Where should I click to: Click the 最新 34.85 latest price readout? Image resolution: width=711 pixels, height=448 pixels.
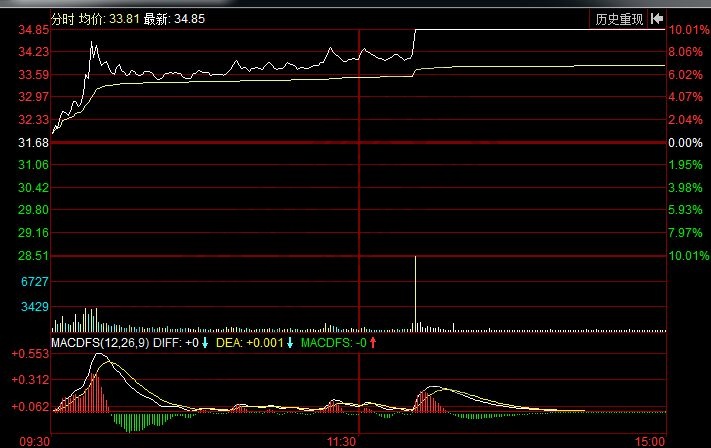[x=174, y=19]
